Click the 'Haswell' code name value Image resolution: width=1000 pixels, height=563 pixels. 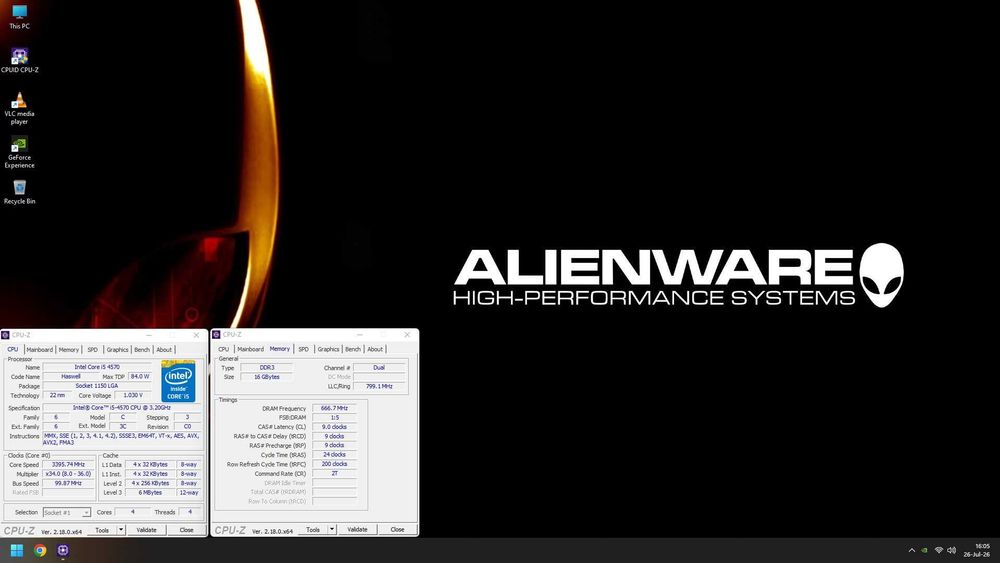(71, 376)
